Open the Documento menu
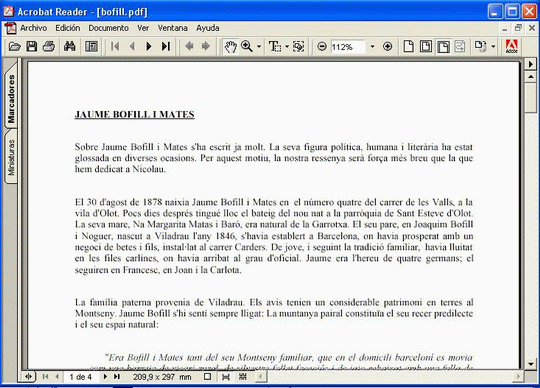The width and height of the screenshot is (540, 388). (x=108, y=28)
